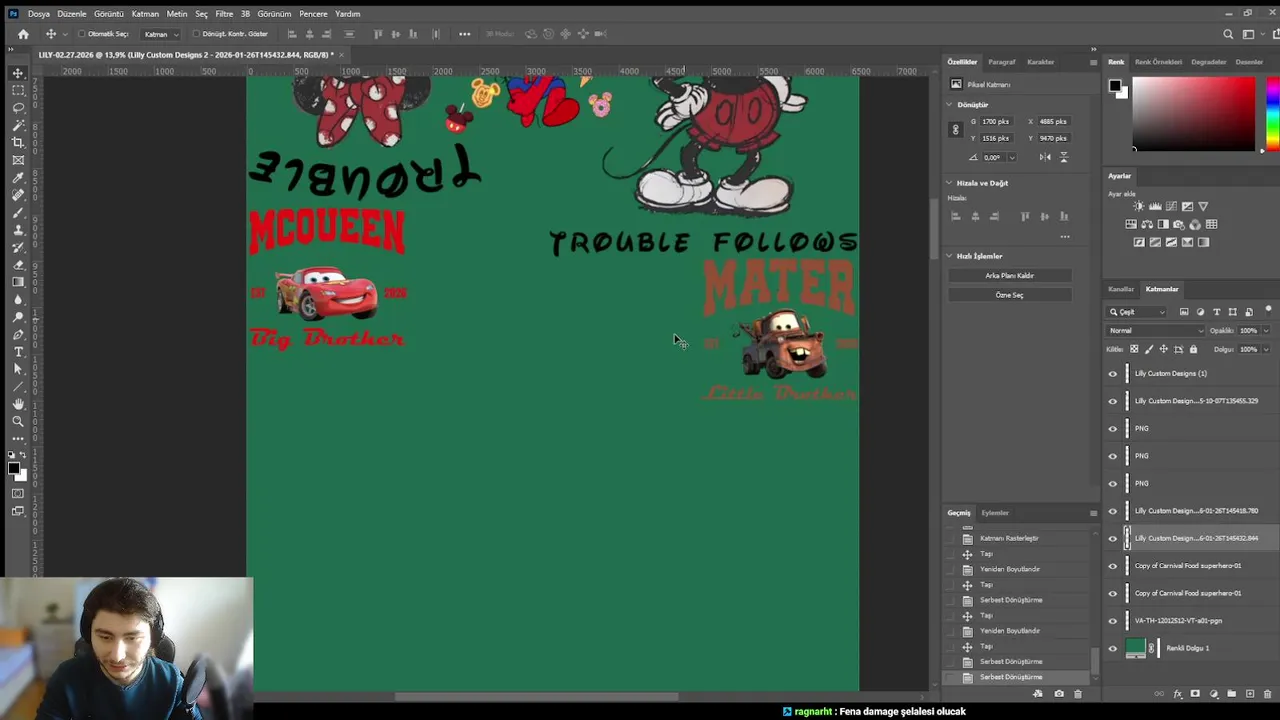Open the search icon at top right
This screenshot has width=1280, height=720.
(1229, 34)
